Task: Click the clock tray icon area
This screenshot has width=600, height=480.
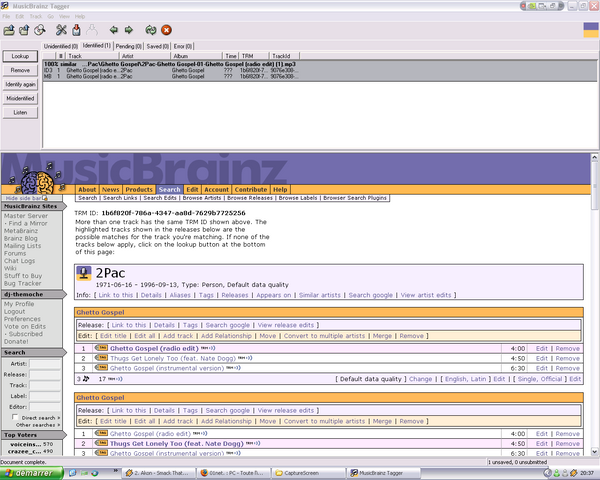Action: pos(586,473)
